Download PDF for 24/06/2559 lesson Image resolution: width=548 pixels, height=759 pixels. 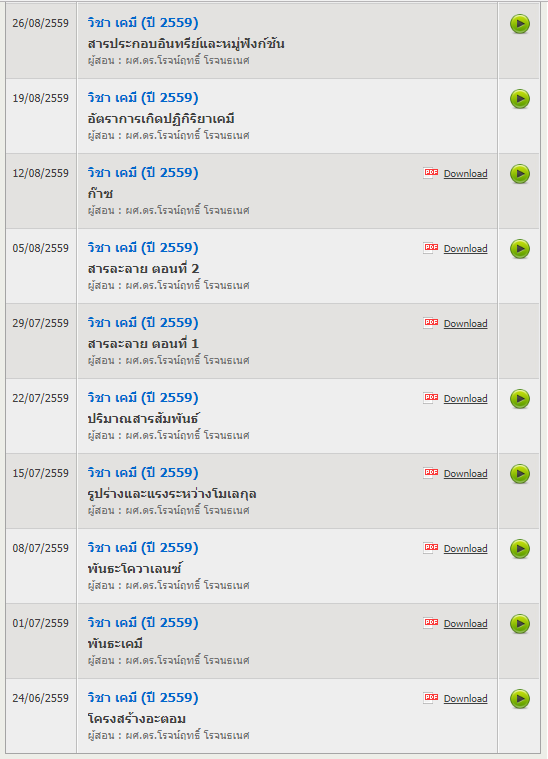[465, 698]
